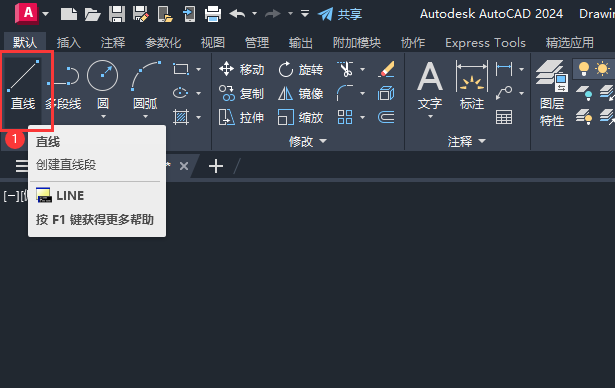Click the Explode icon
Screen dimensions: 615x388
[386, 93]
